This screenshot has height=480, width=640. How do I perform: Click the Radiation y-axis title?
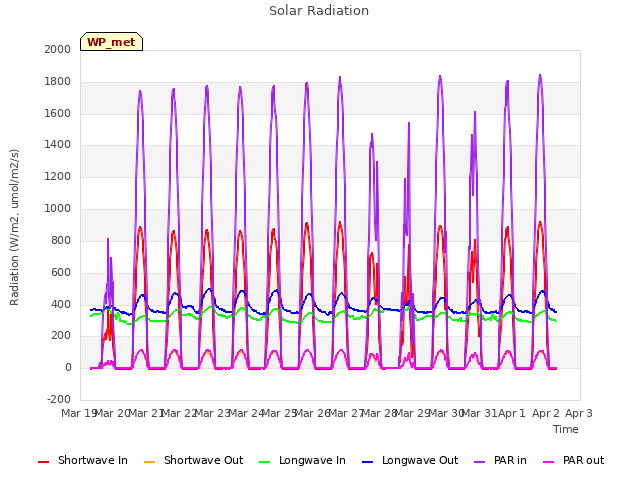(14, 227)
